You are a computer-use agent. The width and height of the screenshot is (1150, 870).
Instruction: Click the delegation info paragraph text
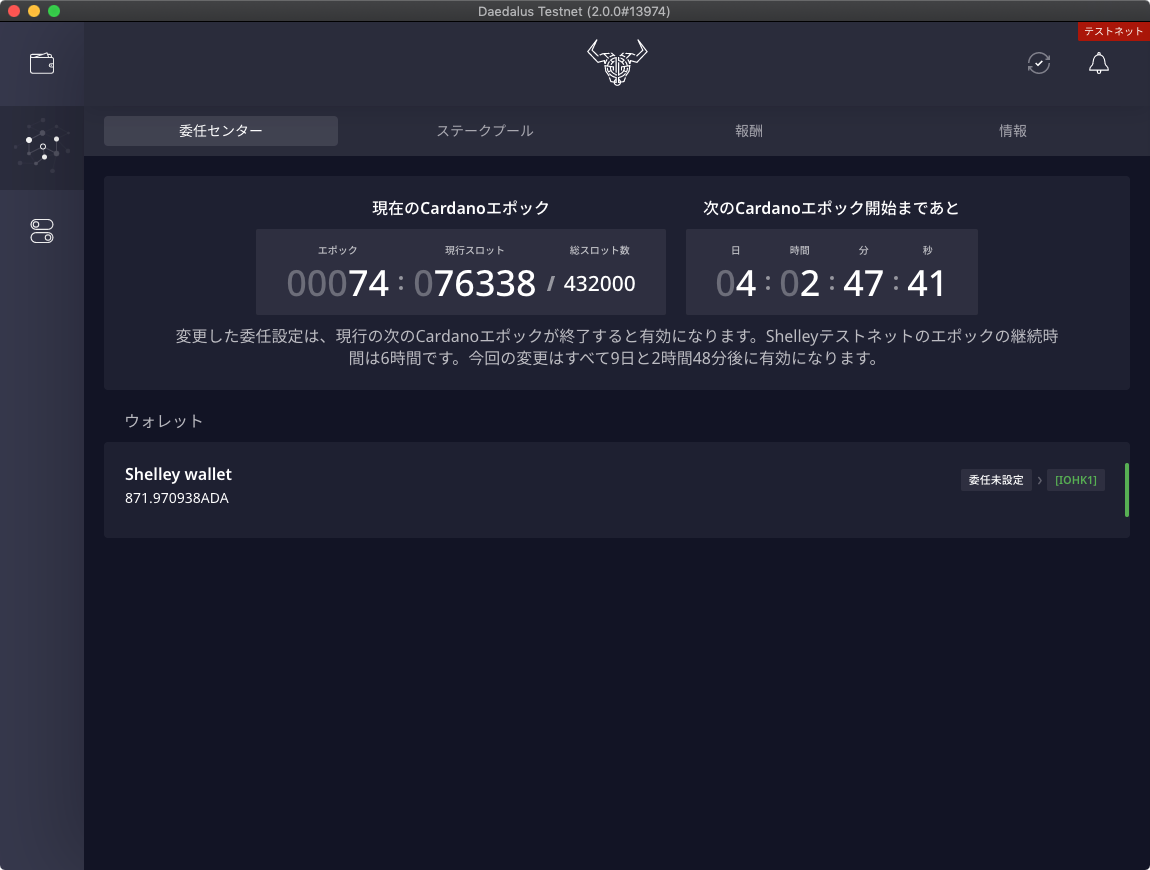(616, 347)
